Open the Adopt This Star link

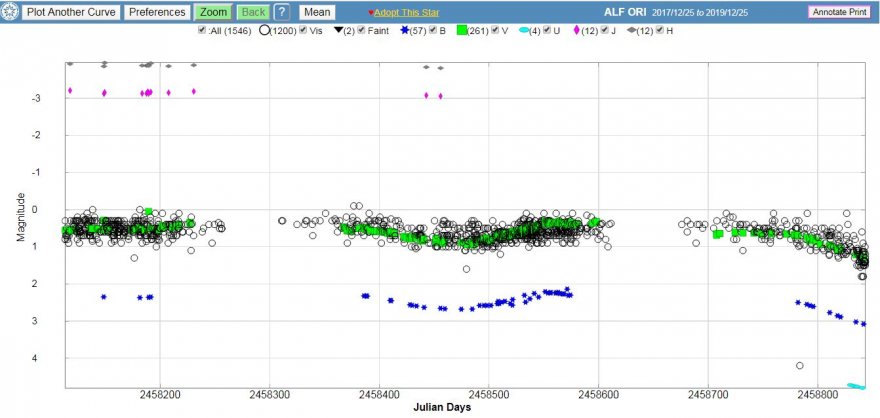408,13
